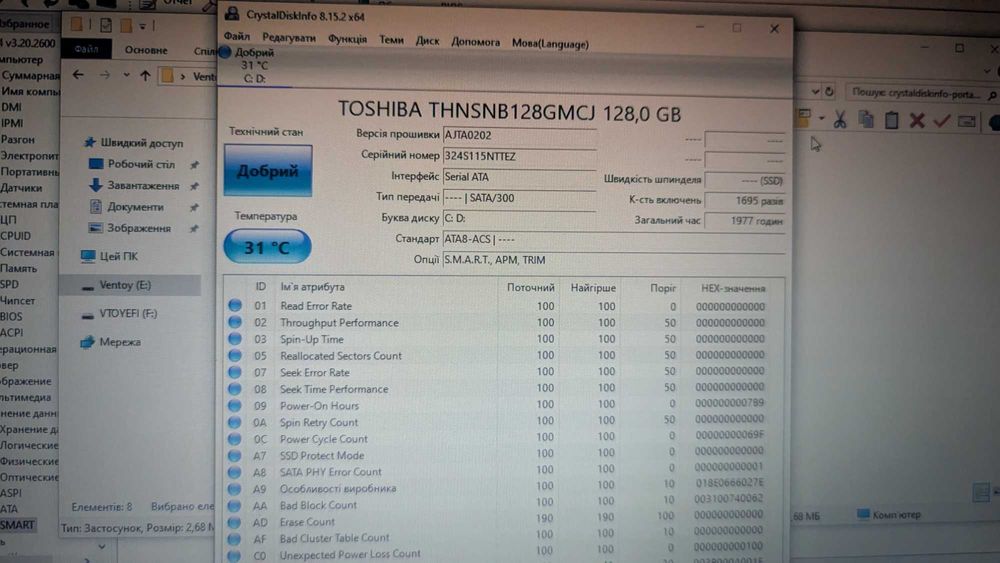Open the Теми menu
This screenshot has height=563, width=1000.
tap(391, 40)
